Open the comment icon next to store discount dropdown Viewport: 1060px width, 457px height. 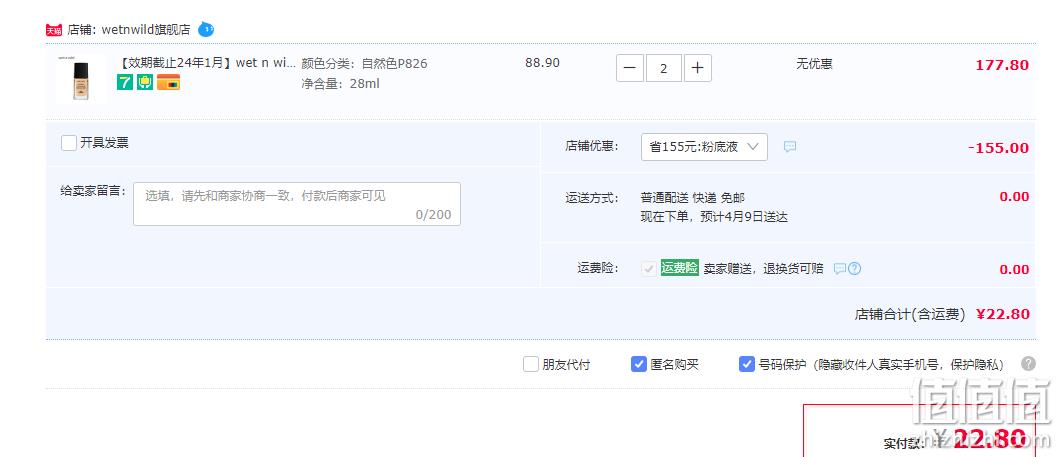click(x=790, y=147)
